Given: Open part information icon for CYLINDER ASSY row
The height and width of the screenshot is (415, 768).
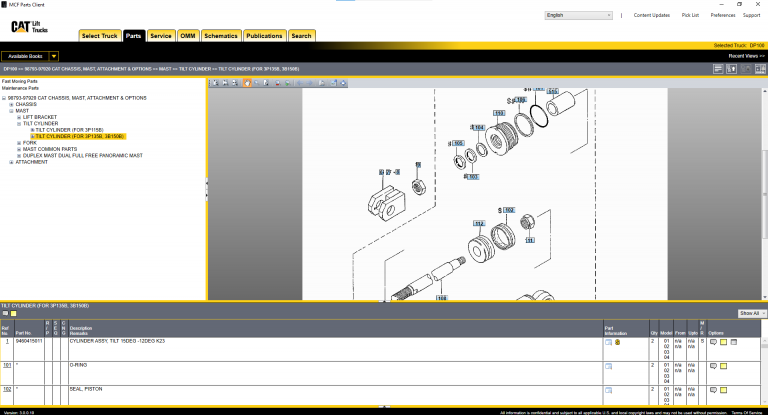Looking at the screenshot, I should [x=608, y=342].
